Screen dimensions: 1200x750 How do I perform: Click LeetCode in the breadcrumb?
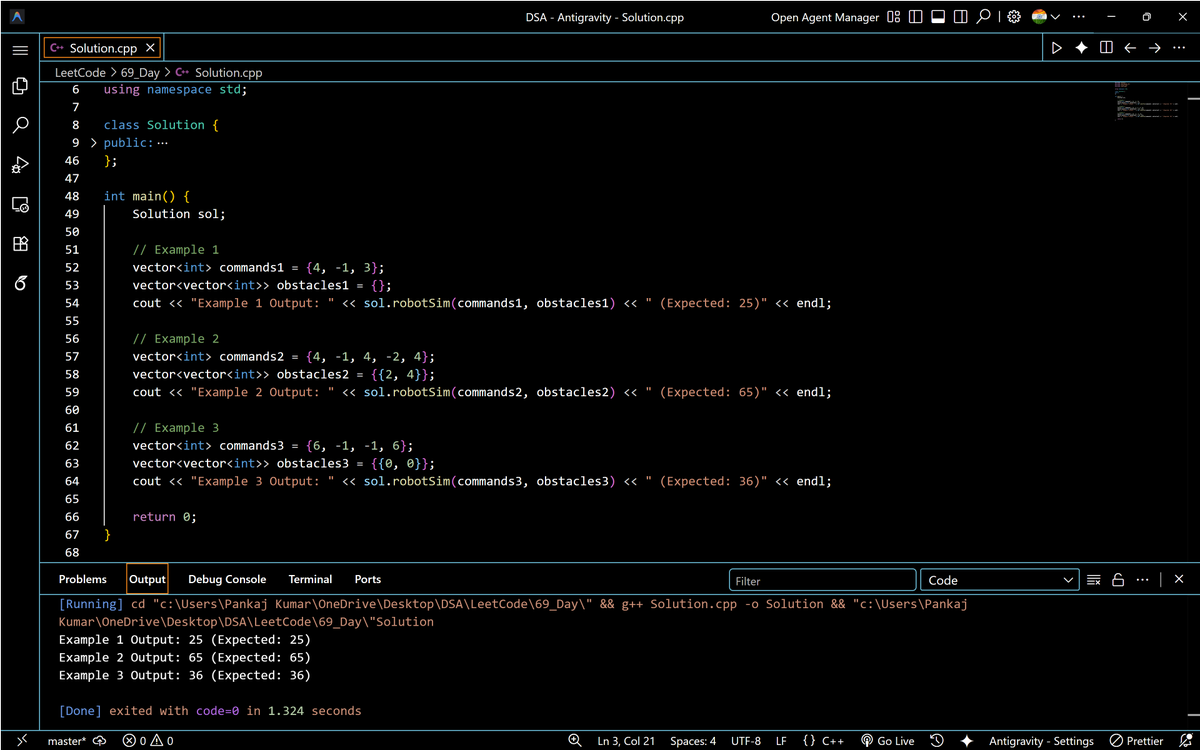(80, 72)
